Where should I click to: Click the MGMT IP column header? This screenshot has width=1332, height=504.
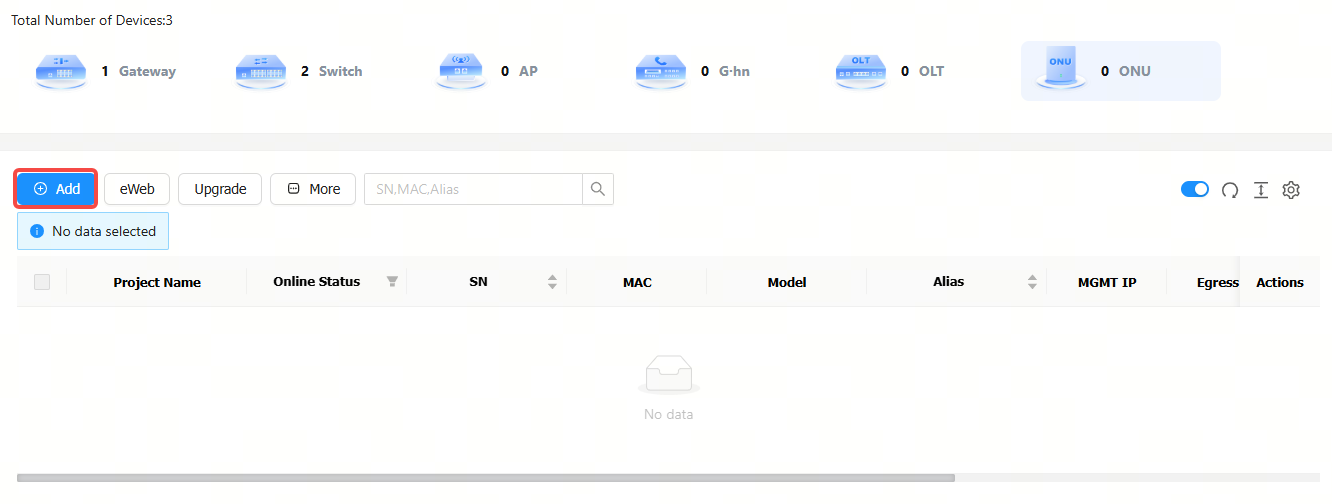(x=1107, y=283)
